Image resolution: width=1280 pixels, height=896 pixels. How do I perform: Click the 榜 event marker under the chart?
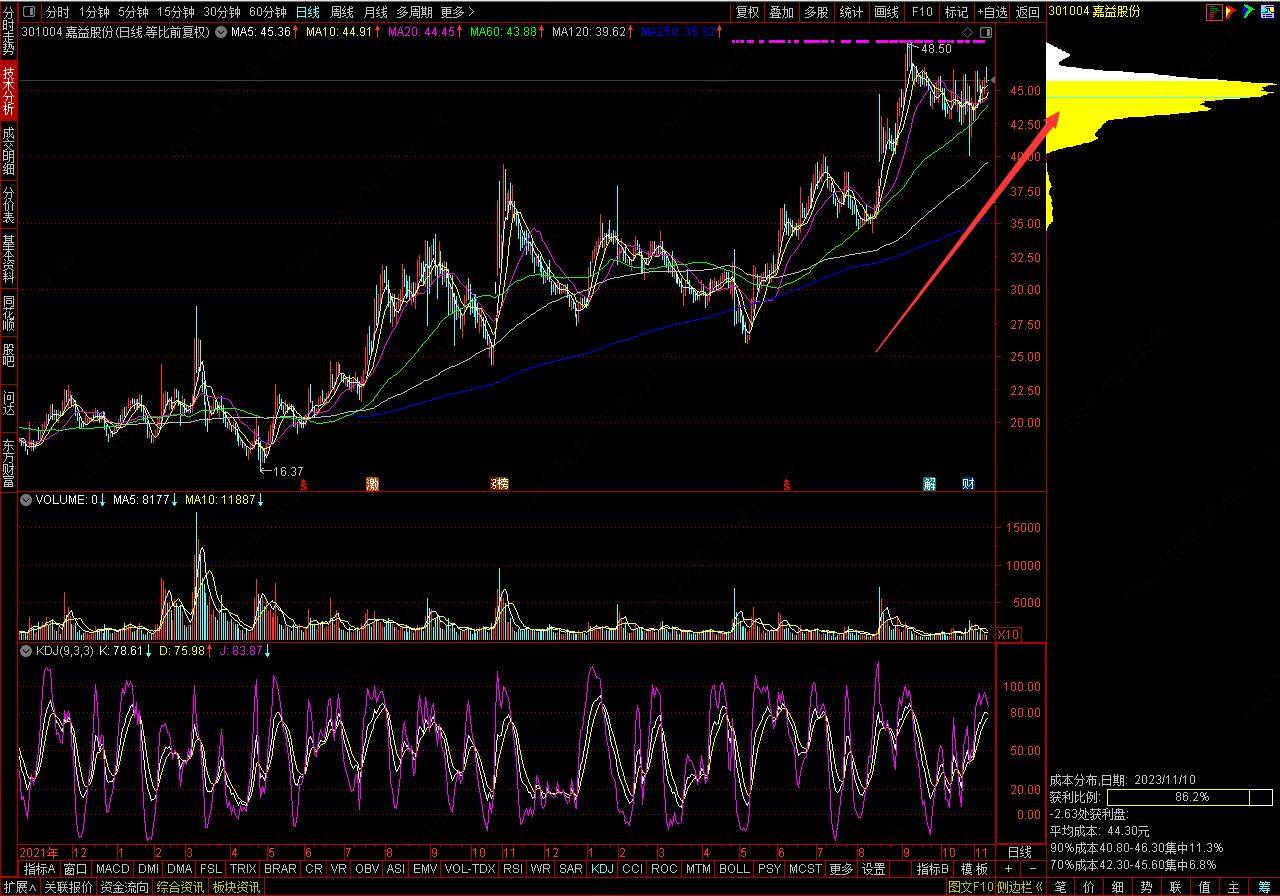pyautogui.click(x=501, y=484)
